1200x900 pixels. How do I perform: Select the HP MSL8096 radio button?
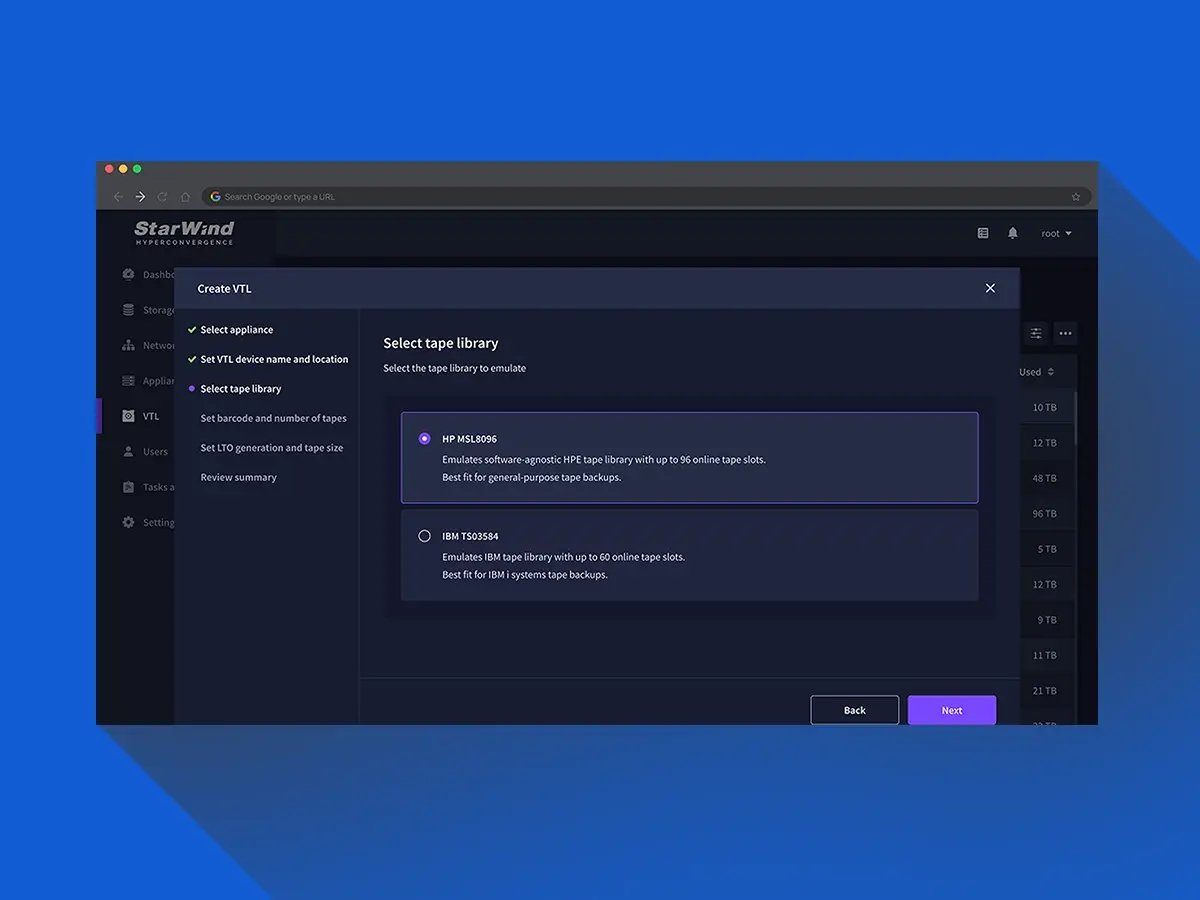[x=425, y=439]
